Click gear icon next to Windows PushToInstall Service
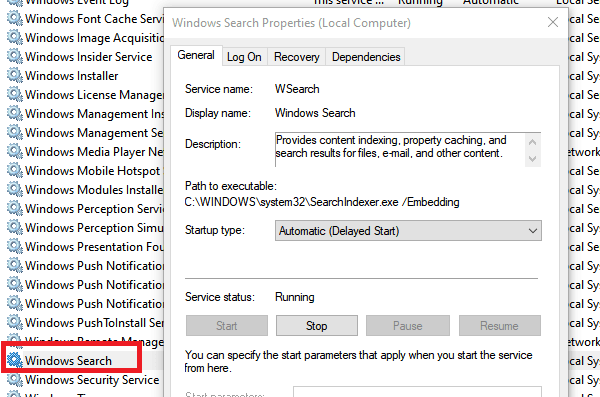Screen dimensions: 600x397 (15, 322)
